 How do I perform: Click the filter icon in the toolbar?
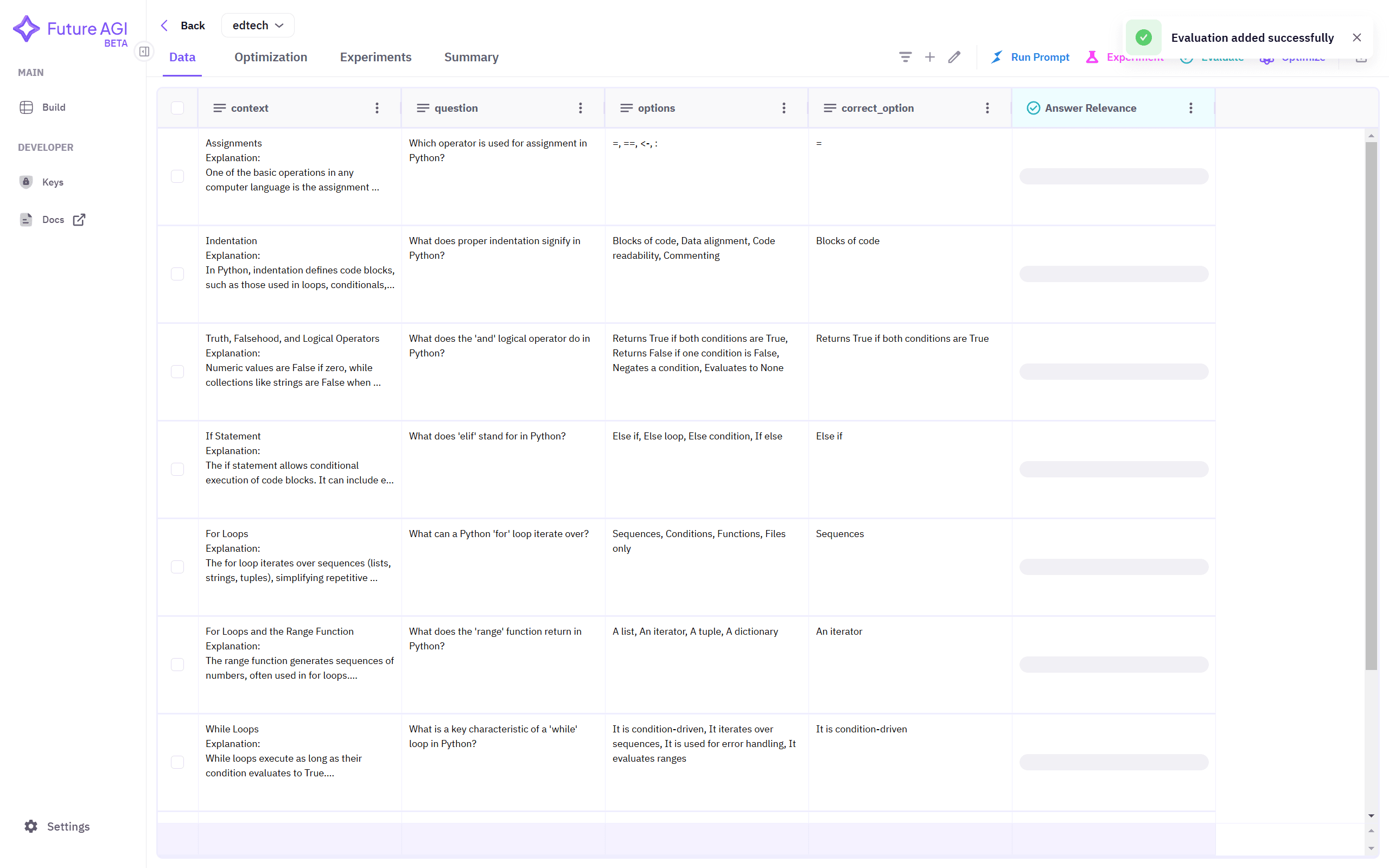(904, 57)
